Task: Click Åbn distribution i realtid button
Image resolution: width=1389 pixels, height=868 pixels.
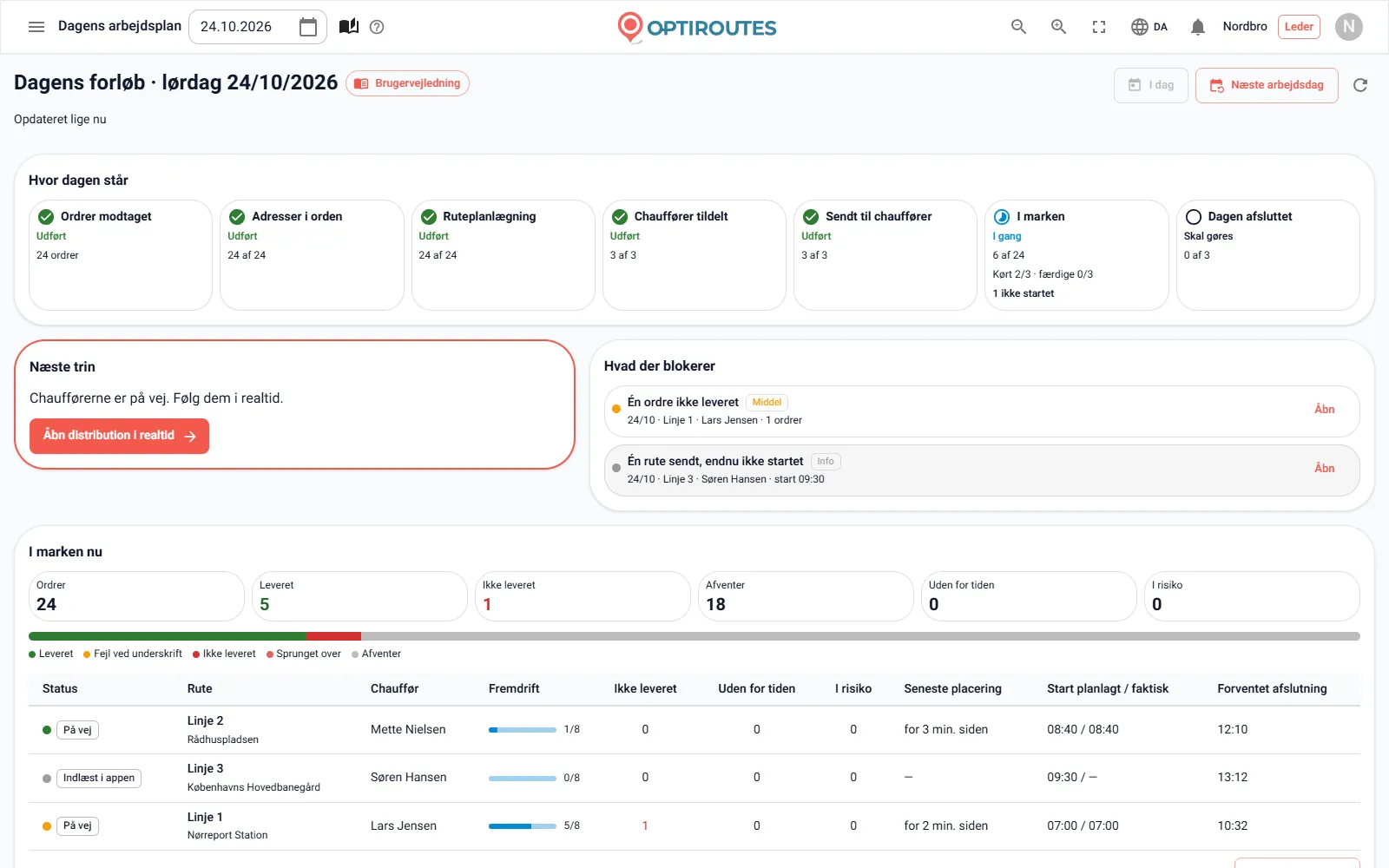Action: 120,436
